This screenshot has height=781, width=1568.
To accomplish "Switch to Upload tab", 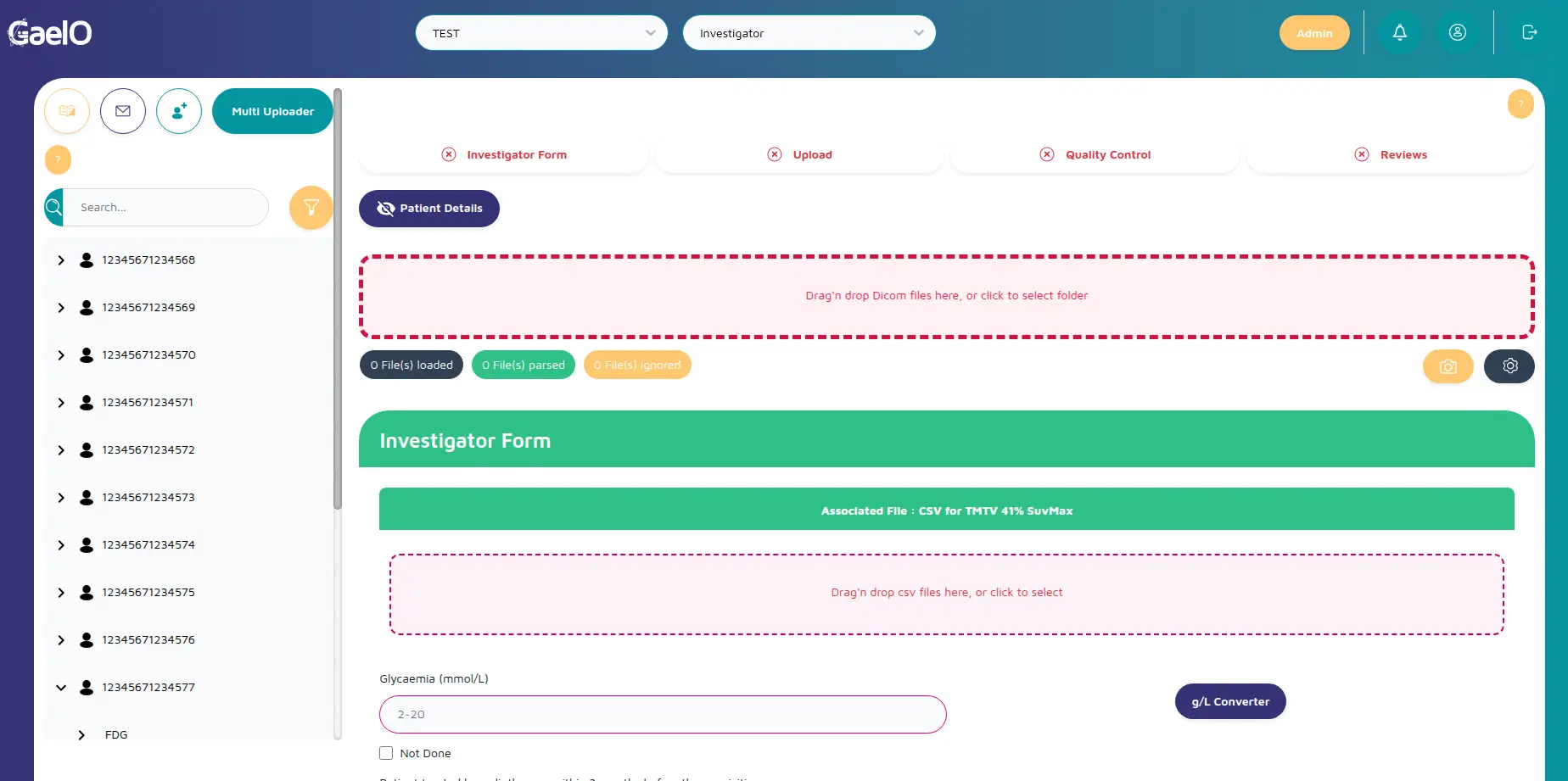I will pos(799,154).
